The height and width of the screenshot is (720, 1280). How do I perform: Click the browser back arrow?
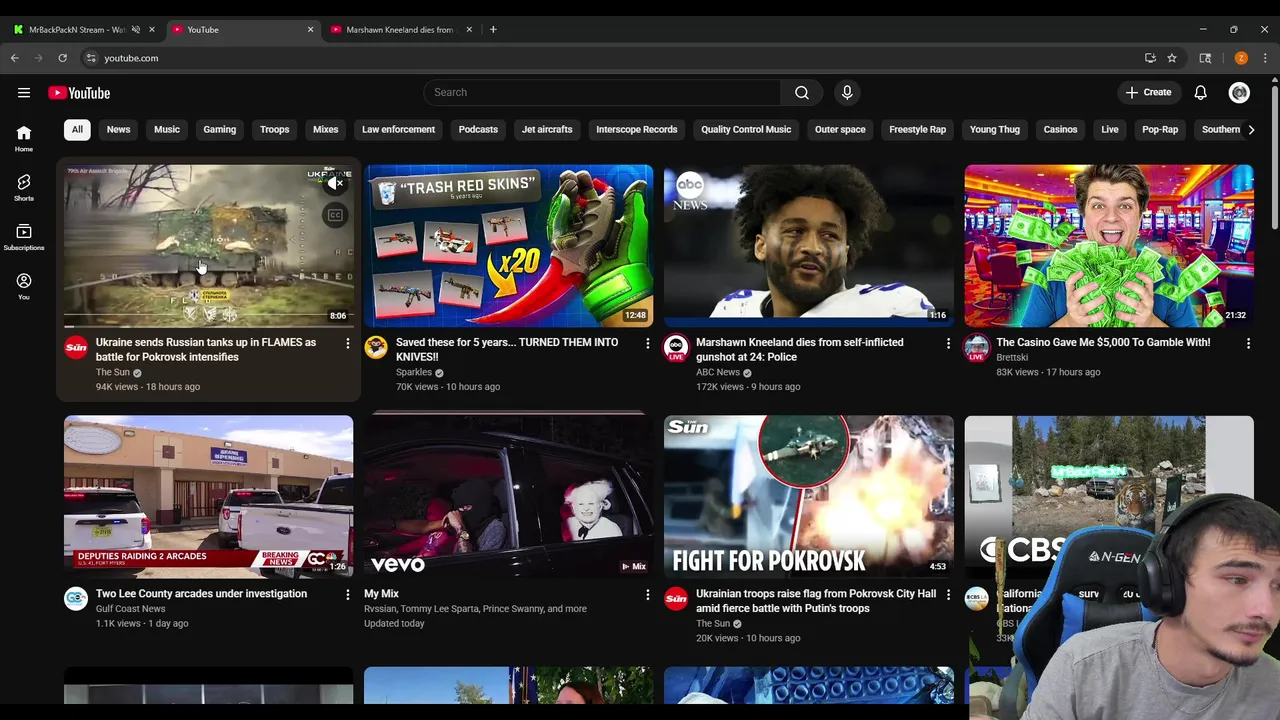[15, 58]
